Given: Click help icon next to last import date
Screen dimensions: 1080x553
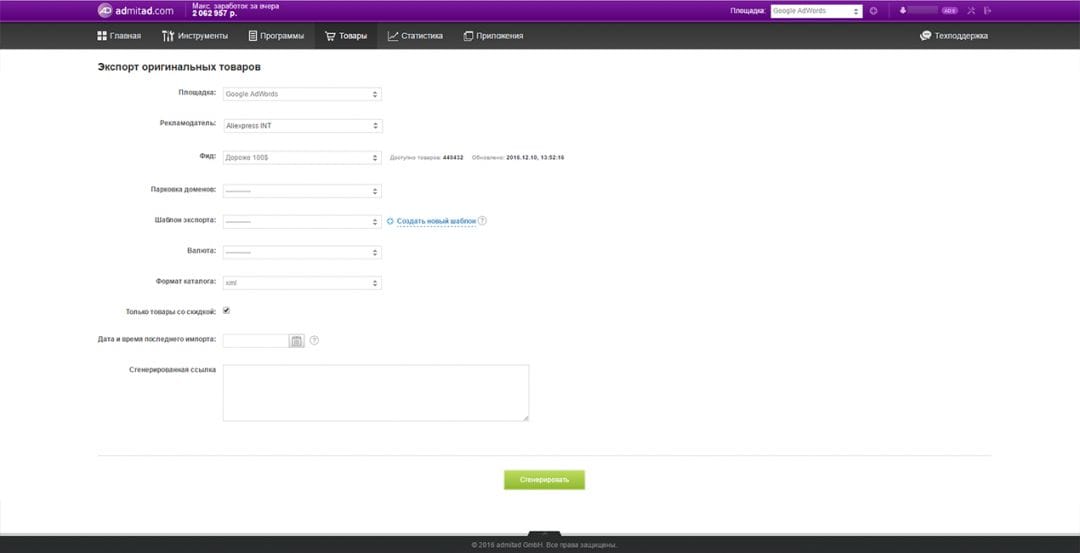Looking at the screenshot, I should click(x=314, y=340).
